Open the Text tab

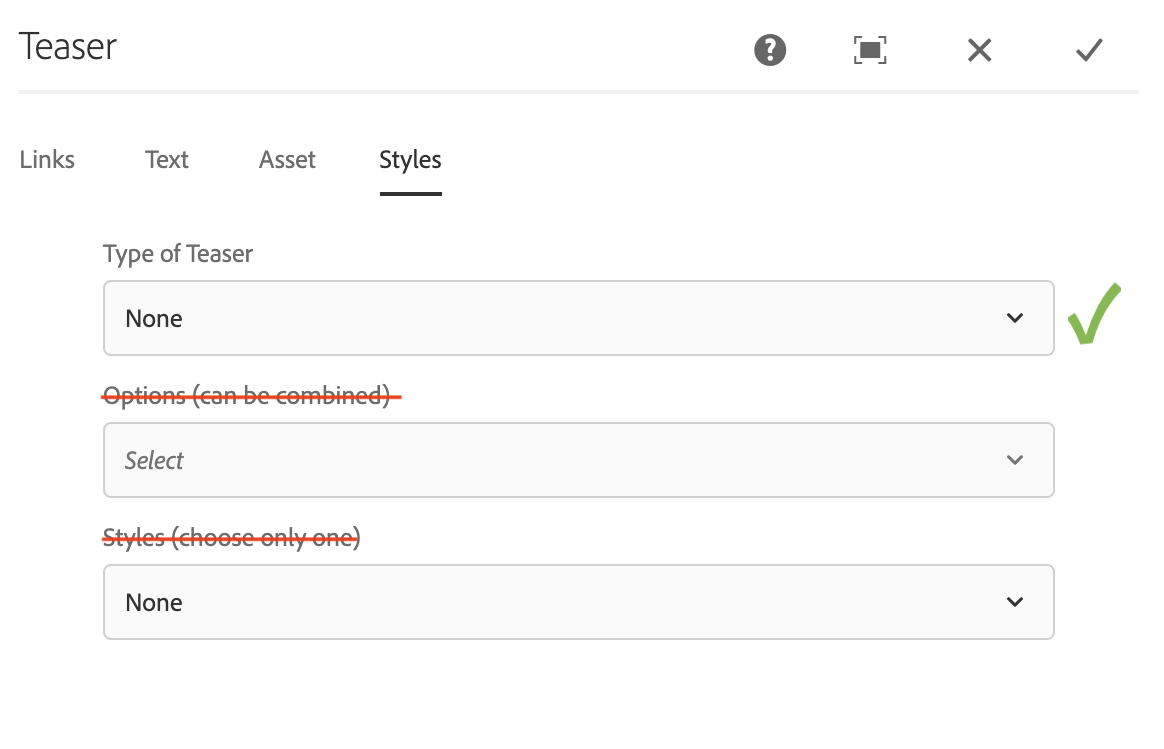pyautogui.click(x=167, y=160)
